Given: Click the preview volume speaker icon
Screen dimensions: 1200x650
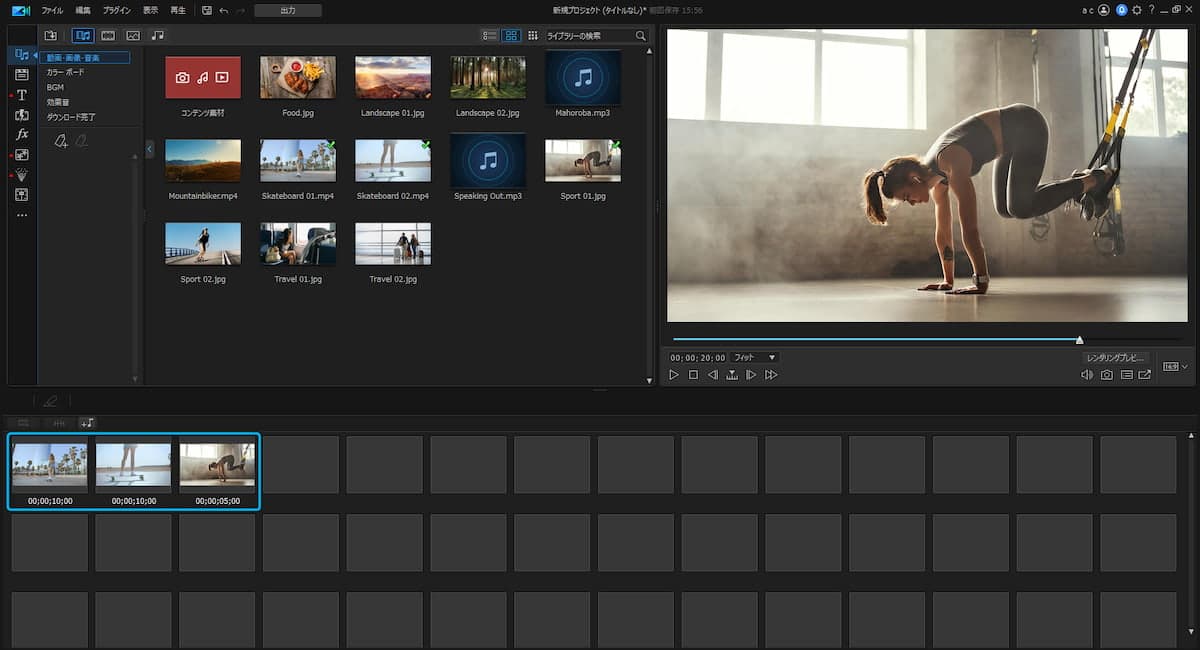Looking at the screenshot, I should (1087, 375).
